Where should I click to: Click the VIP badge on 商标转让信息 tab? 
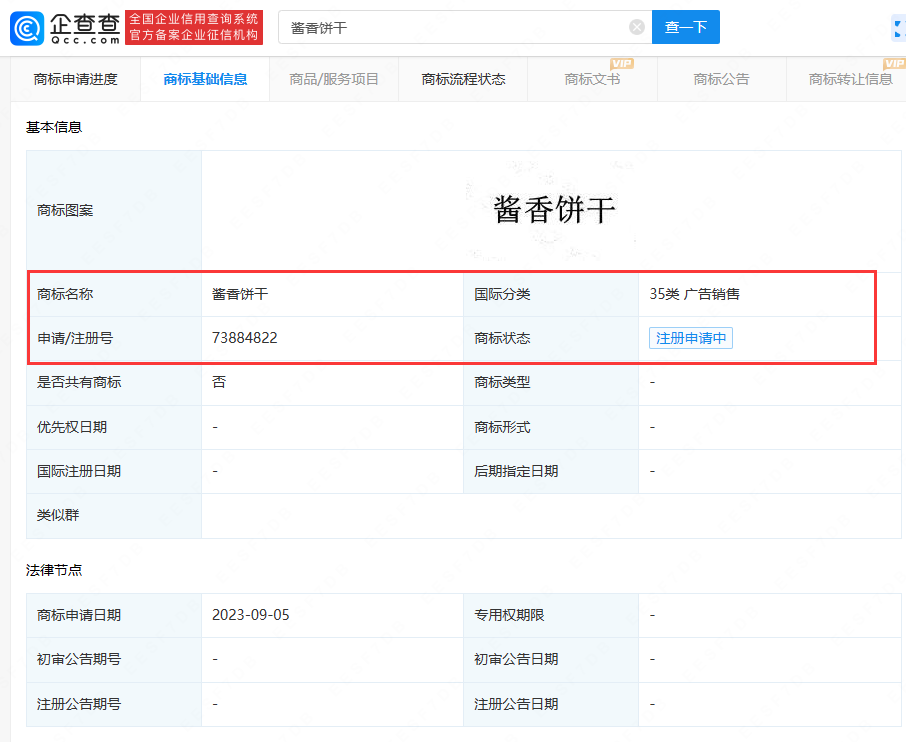pos(894,64)
